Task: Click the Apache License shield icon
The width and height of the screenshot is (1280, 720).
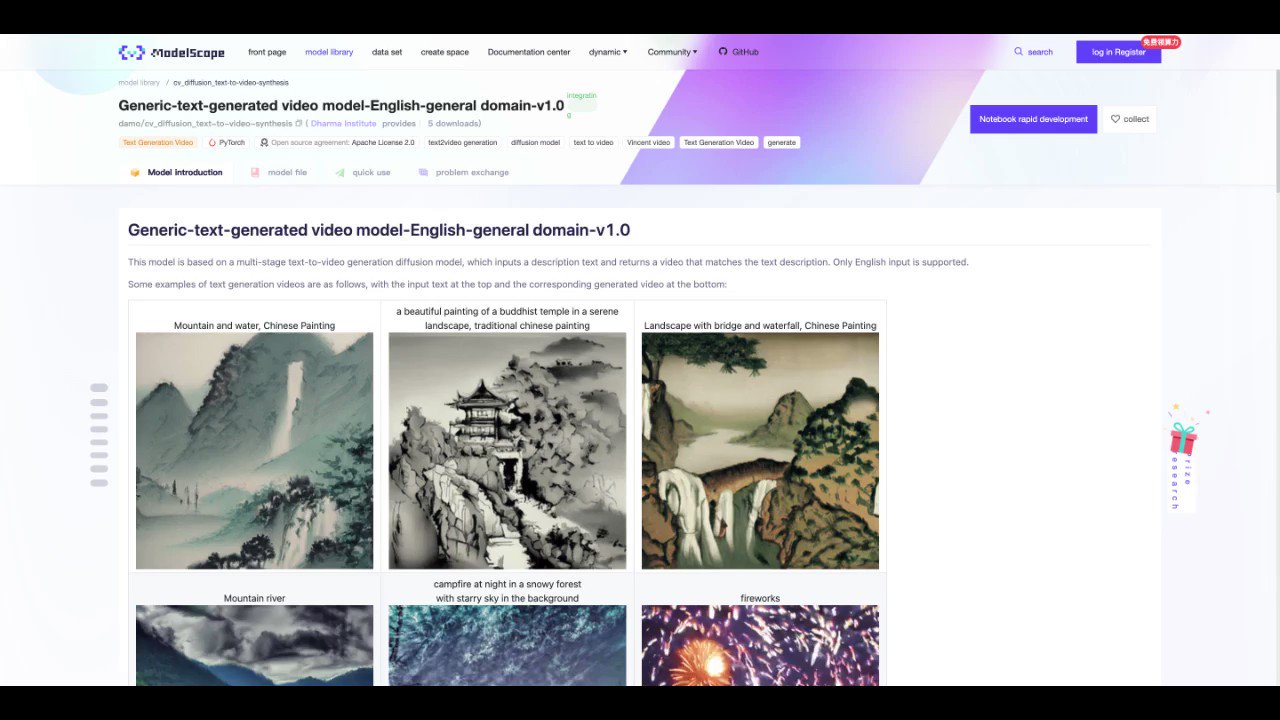Action: click(x=264, y=142)
